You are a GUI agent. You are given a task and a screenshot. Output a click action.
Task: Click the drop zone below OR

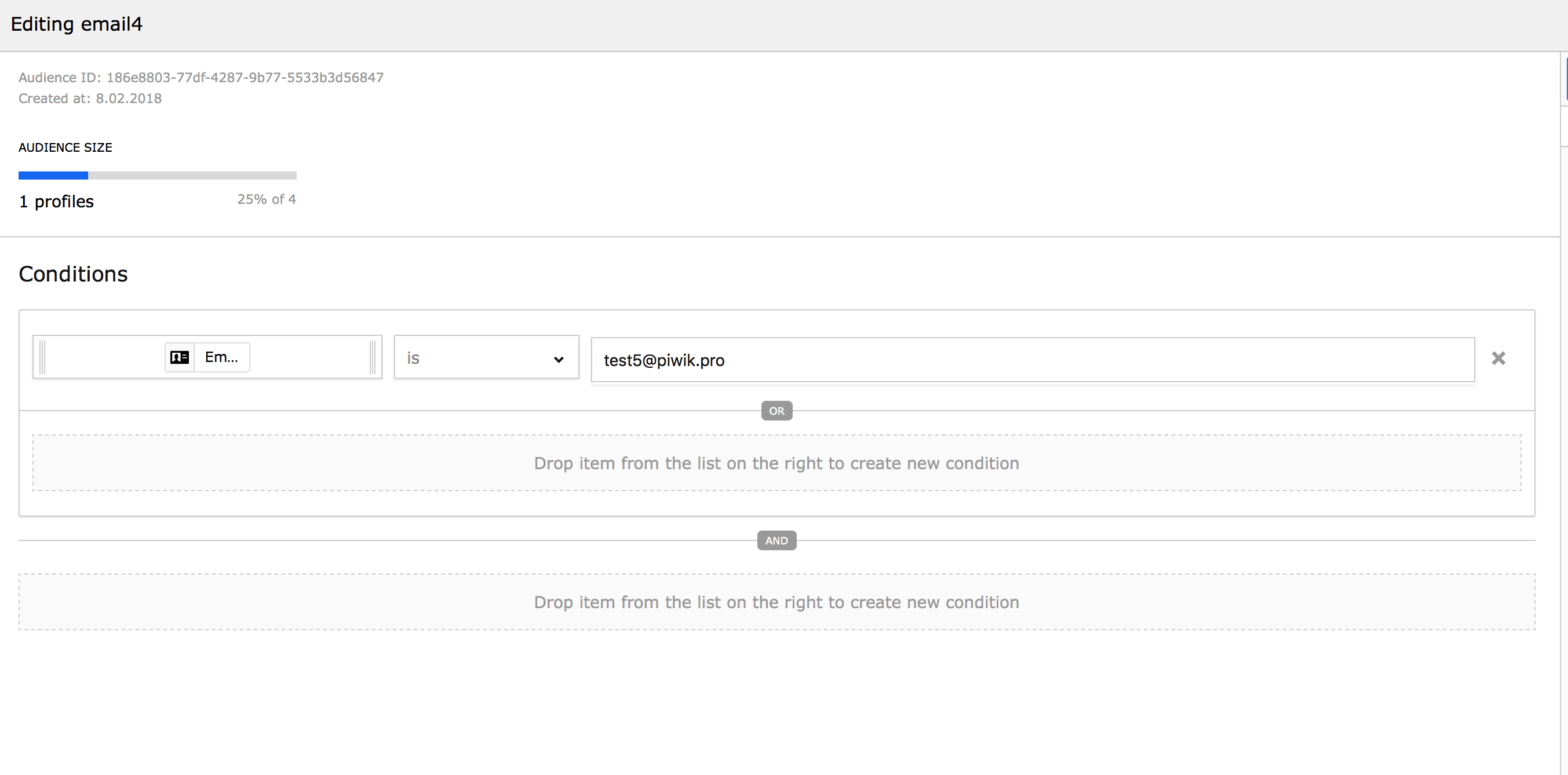pos(776,463)
